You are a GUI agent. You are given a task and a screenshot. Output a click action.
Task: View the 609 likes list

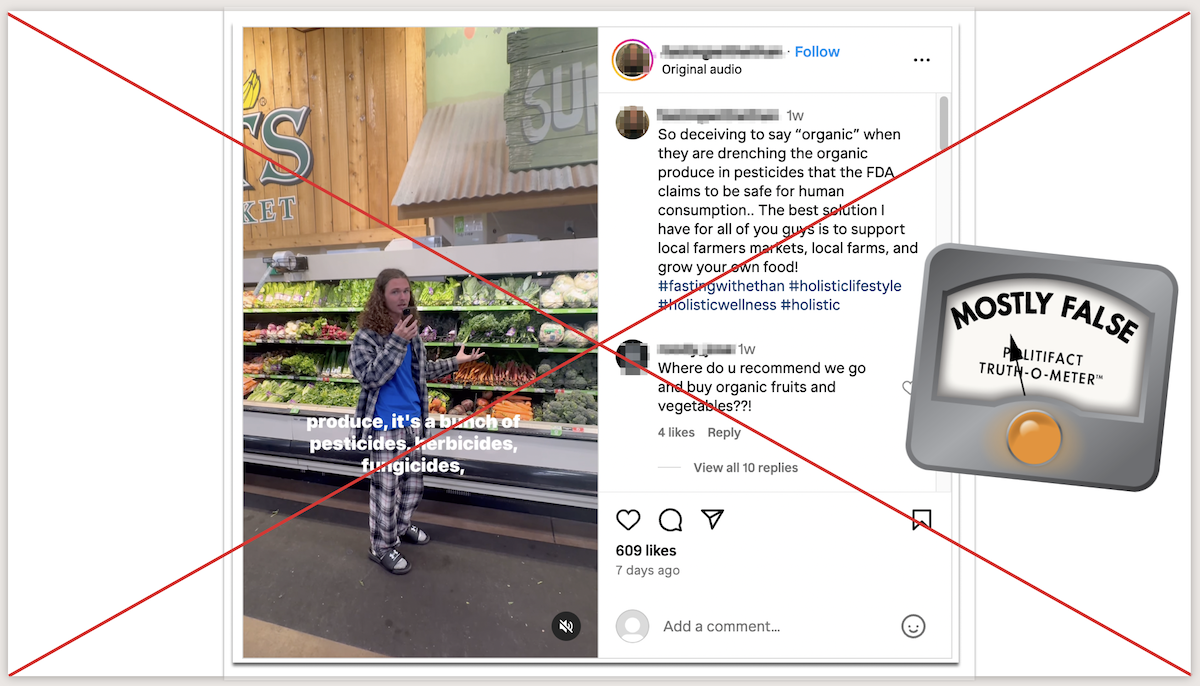click(646, 551)
